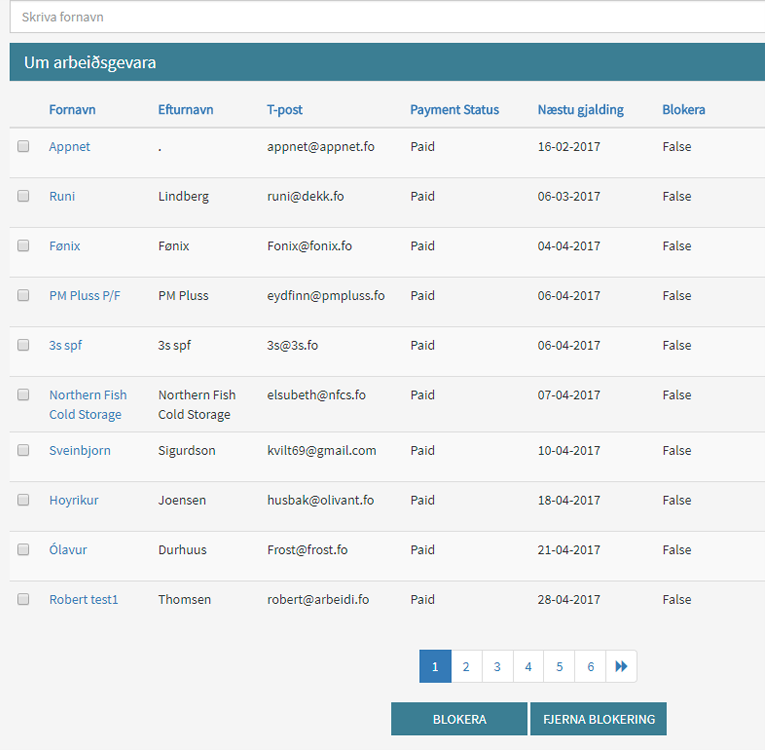Open the Appnet employer link
This screenshot has width=765, height=753.
(x=69, y=147)
